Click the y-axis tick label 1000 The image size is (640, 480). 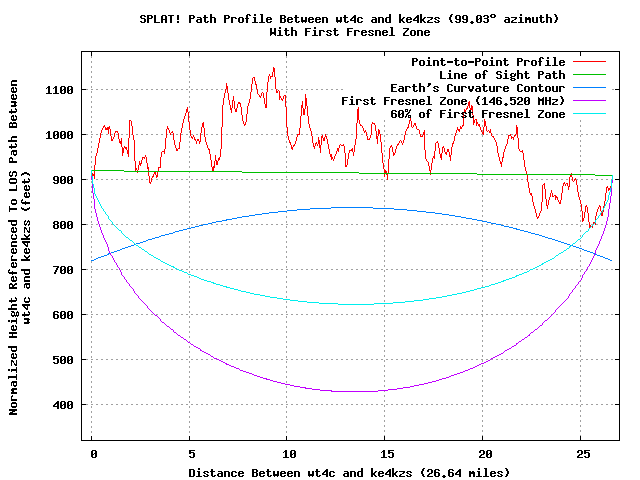point(60,135)
